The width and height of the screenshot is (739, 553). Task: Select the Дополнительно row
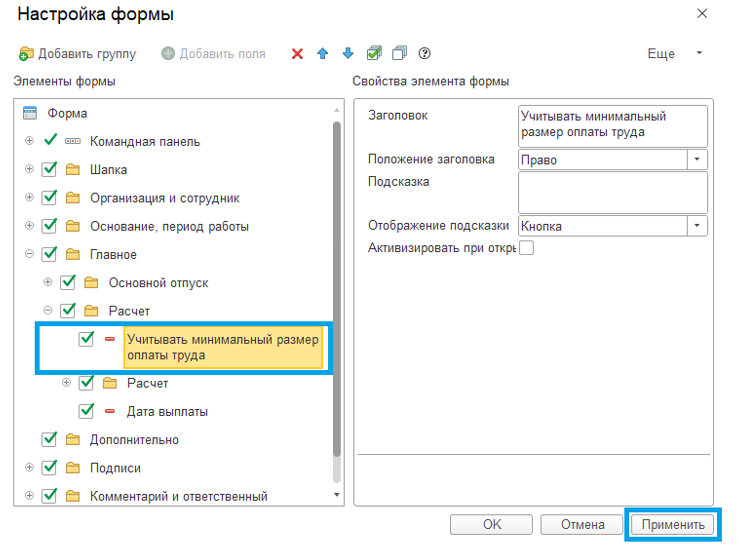(134, 440)
